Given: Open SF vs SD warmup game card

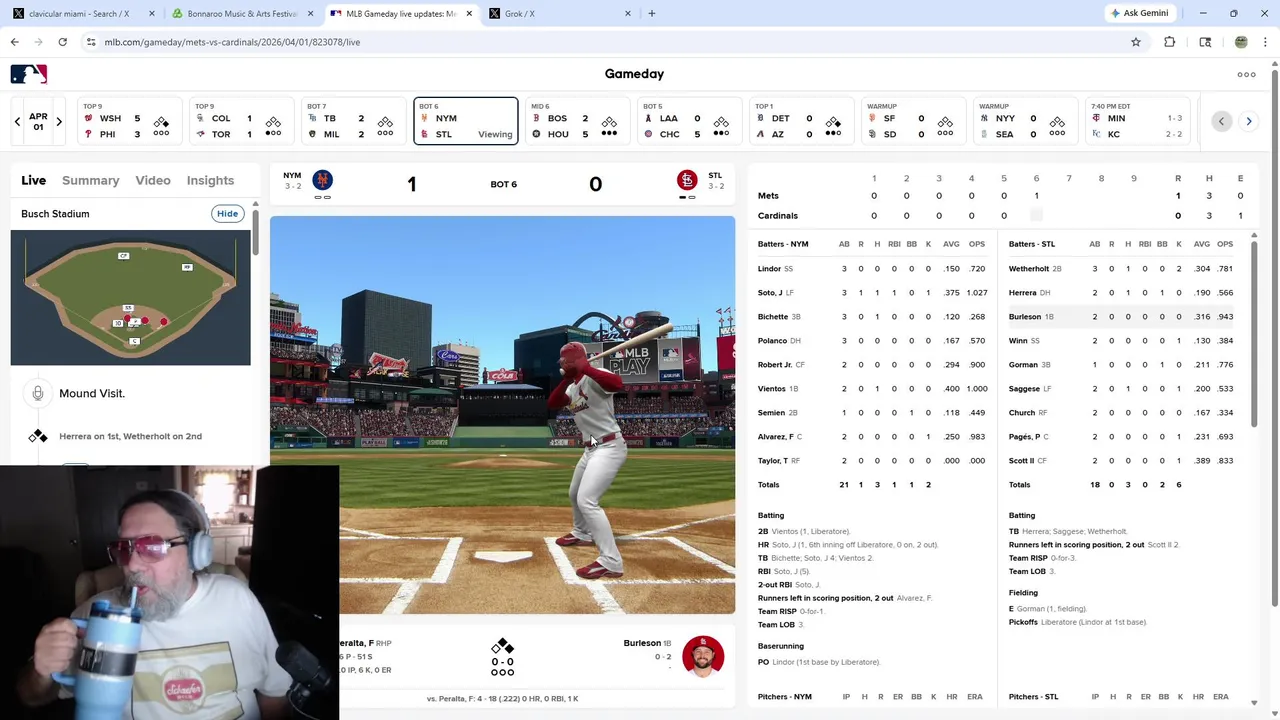Looking at the screenshot, I should click(912, 121).
